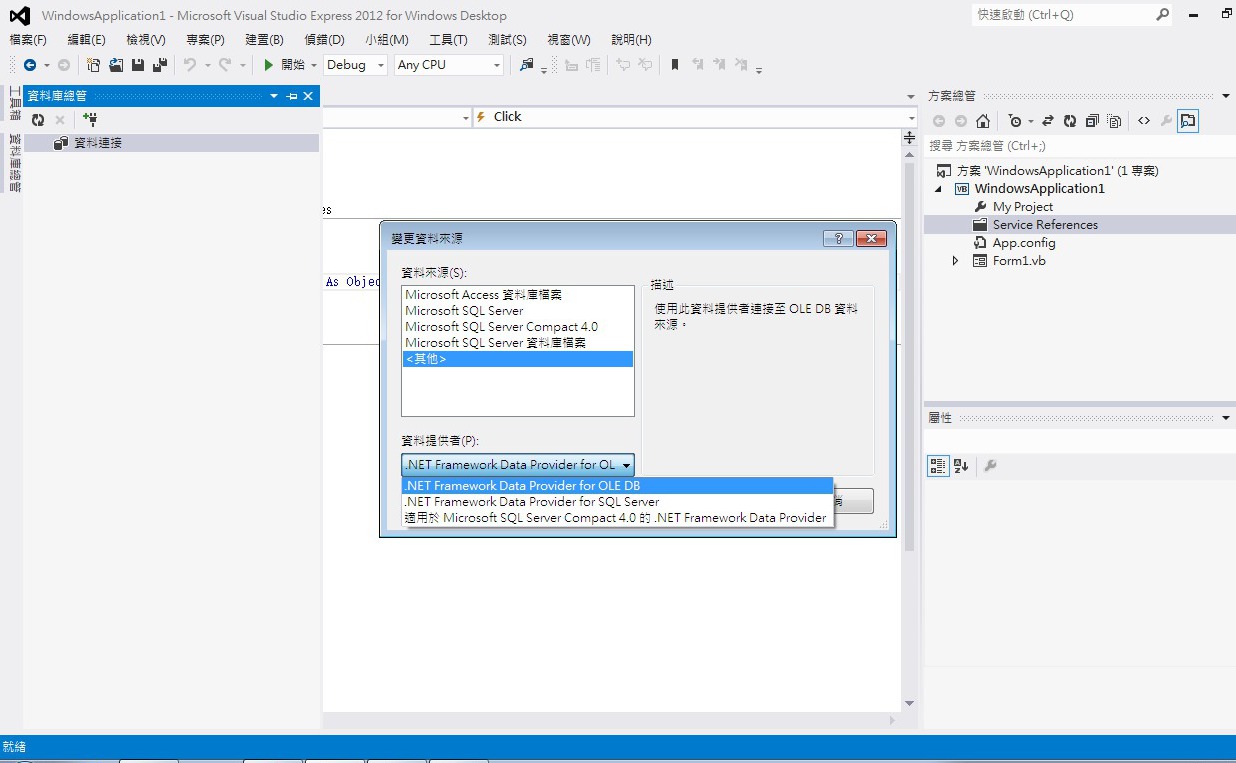Open the 說明(H) menu
The width and height of the screenshot is (1236, 763).
coord(631,40)
